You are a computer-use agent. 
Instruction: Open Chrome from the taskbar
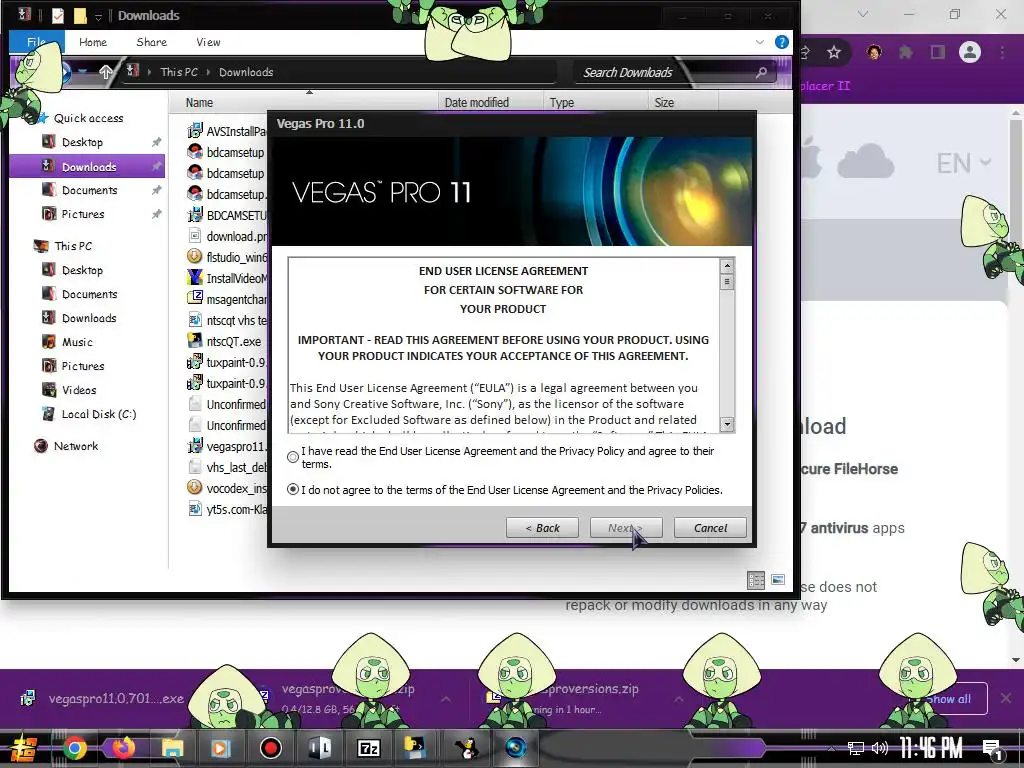pos(75,748)
